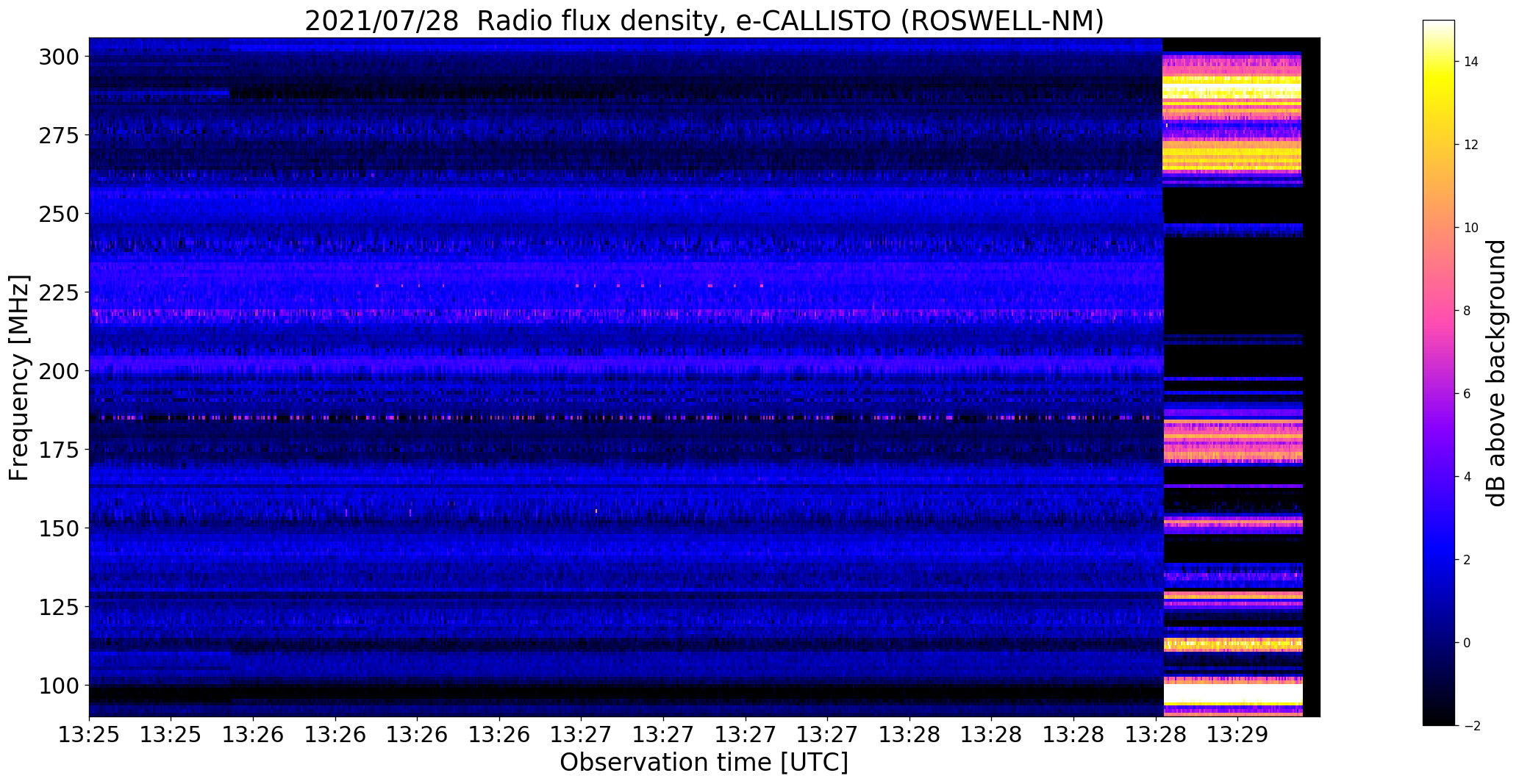Click the colorbar tick label 0
Image resolution: width=1519 pixels, height=784 pixels.
pos(1468,643)
